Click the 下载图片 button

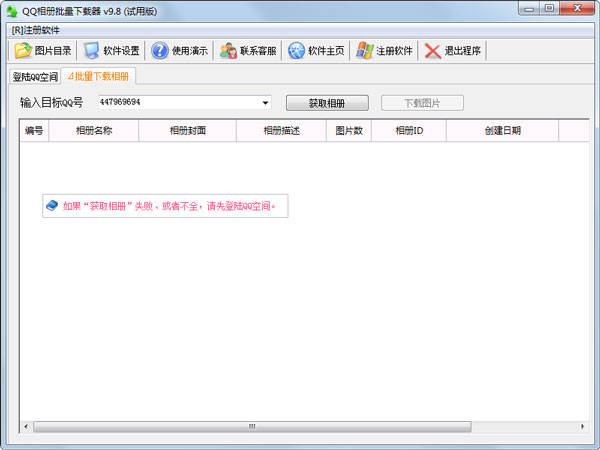click(x=422, y=103)
